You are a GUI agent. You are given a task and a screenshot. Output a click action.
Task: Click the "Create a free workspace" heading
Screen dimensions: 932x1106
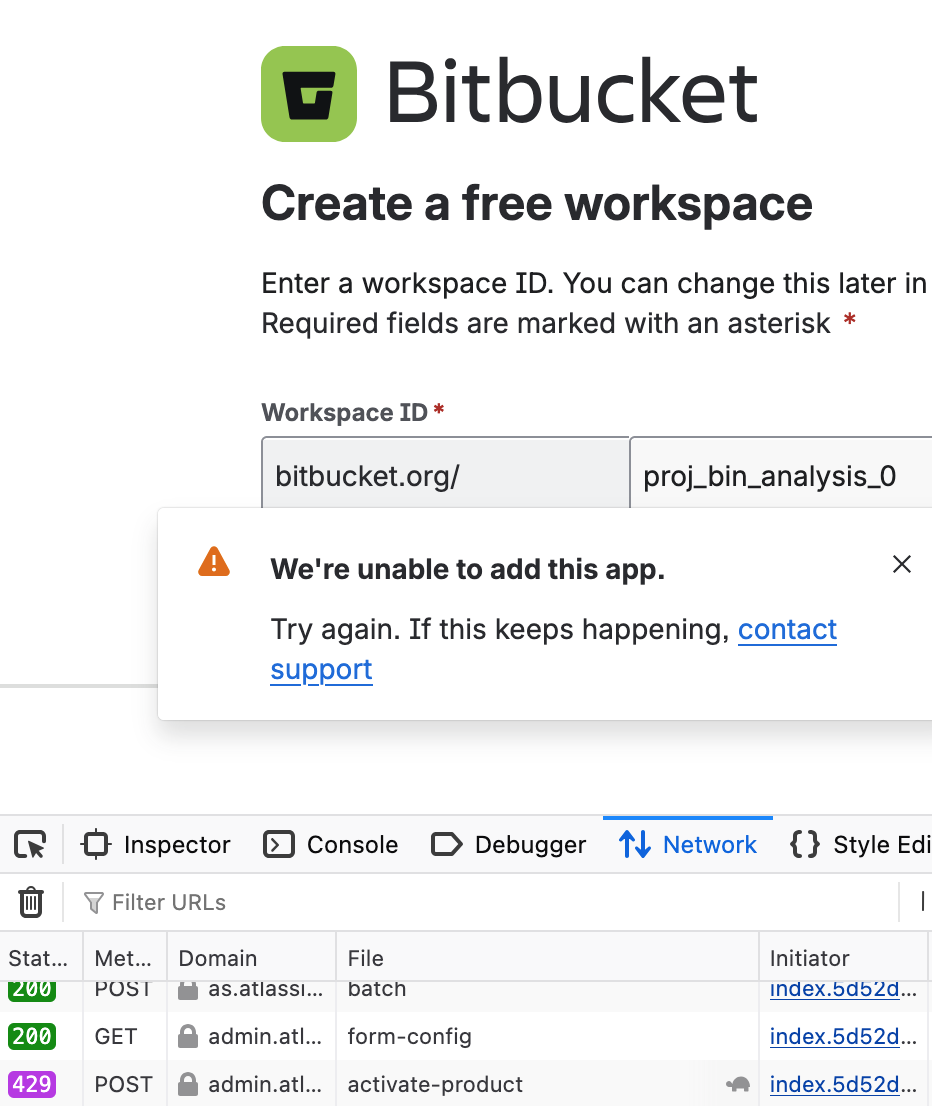point(537,203)
